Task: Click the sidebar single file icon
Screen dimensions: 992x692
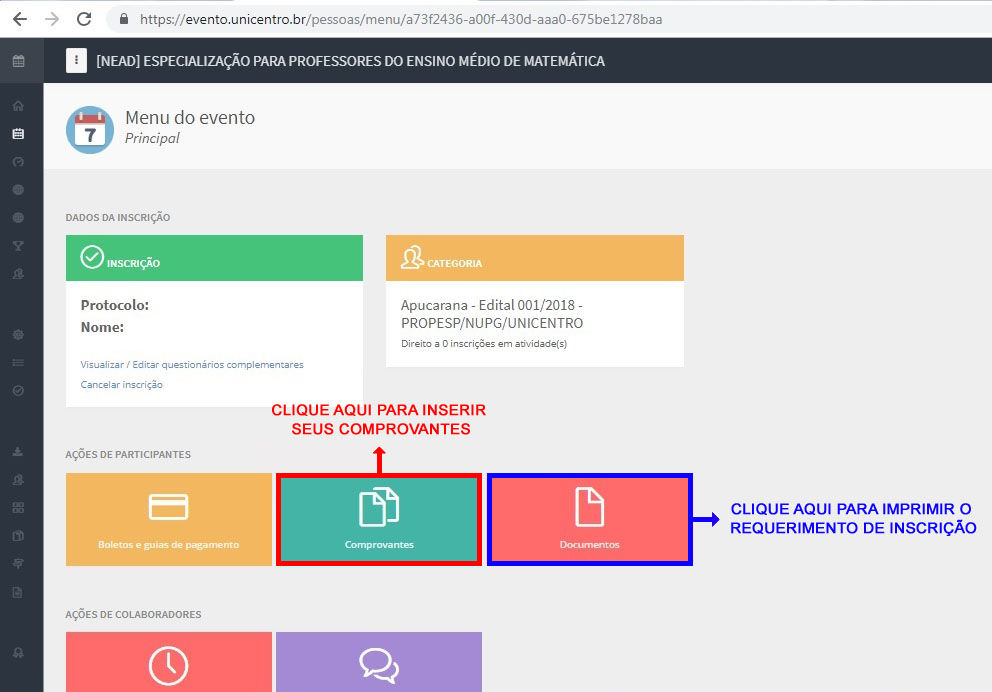Action: point(18,592)
